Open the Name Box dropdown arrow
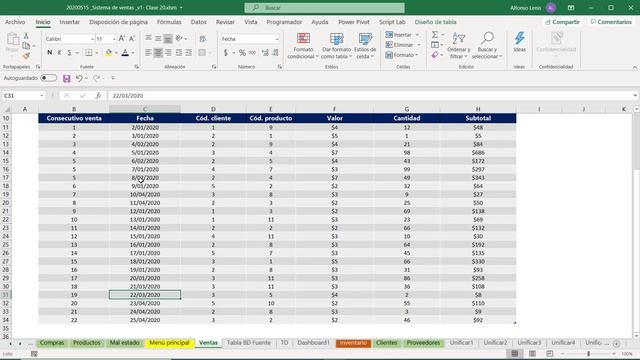 [x=42, y=96]
